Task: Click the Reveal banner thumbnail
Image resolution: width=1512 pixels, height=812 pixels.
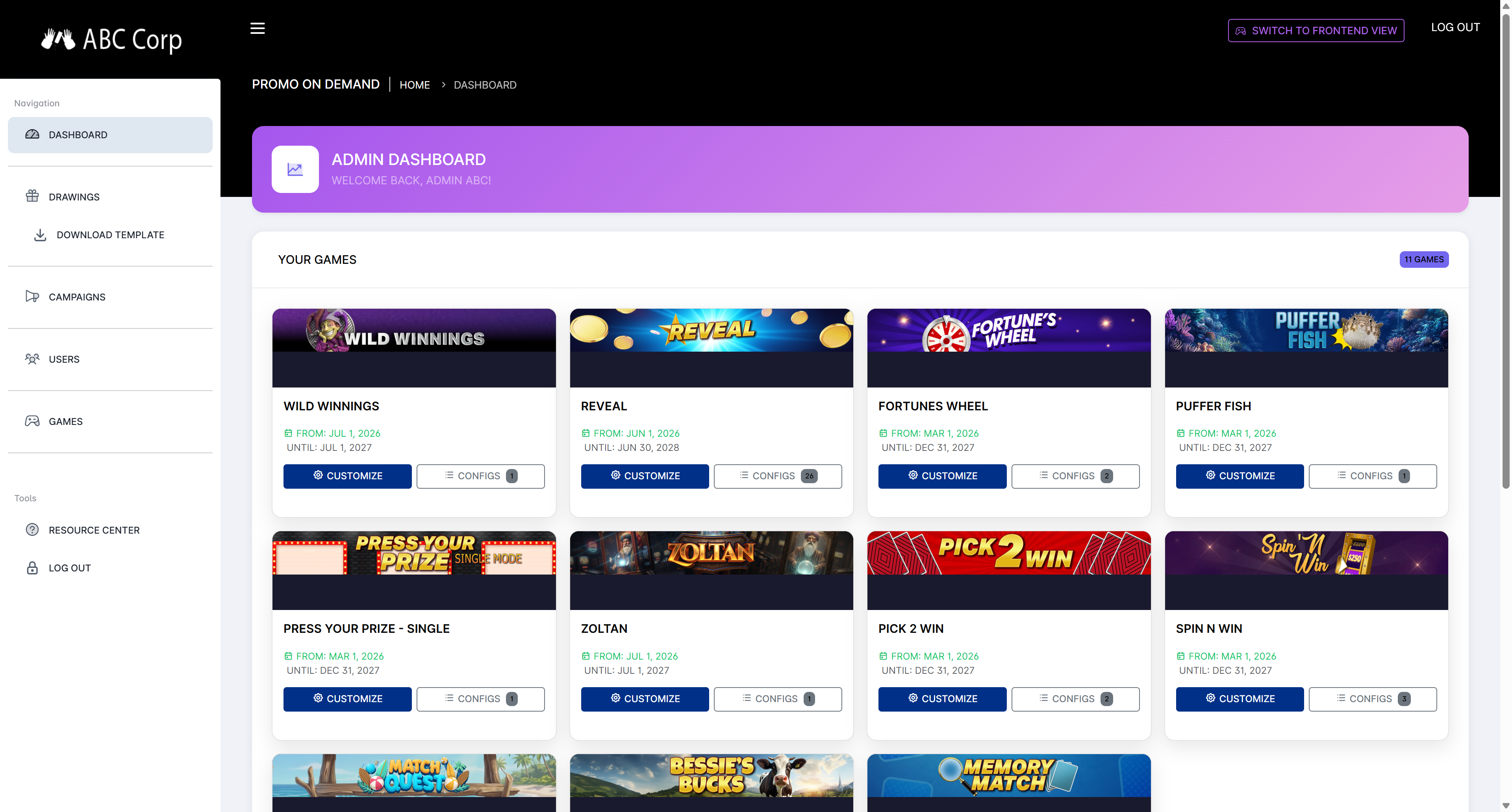Action: point(712,330)
